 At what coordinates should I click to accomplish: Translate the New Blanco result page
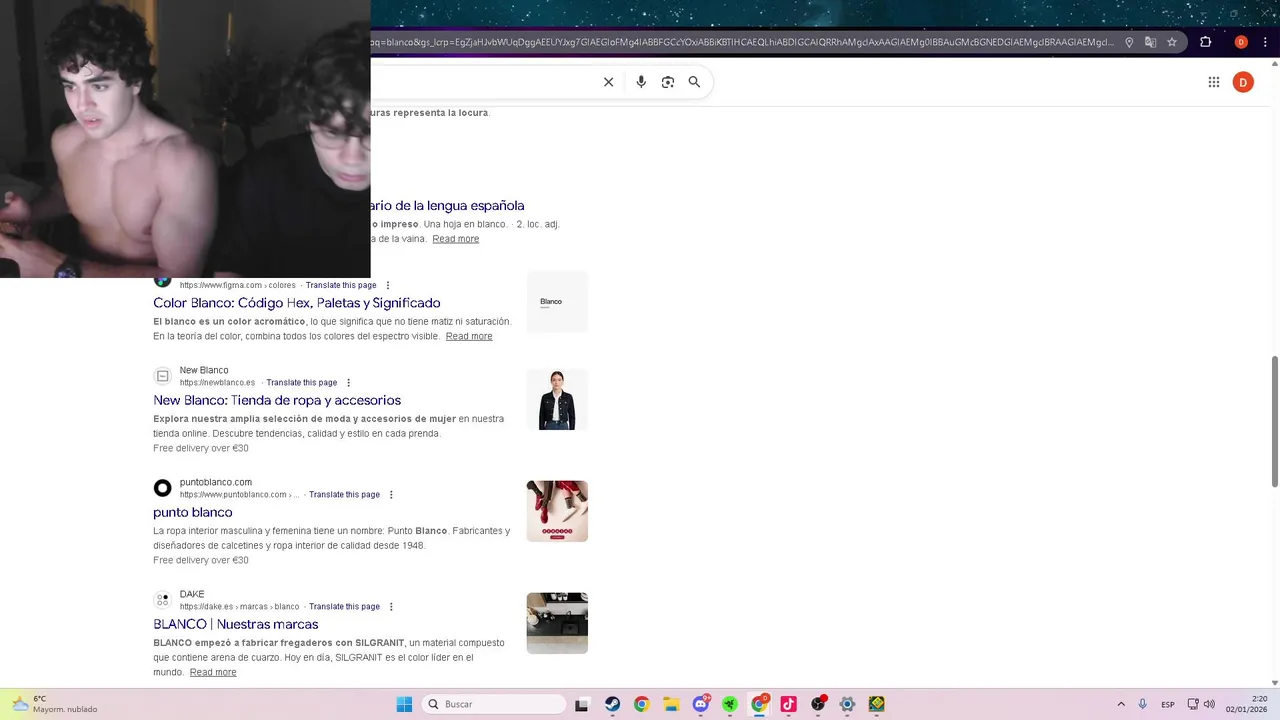pos(302,383)
